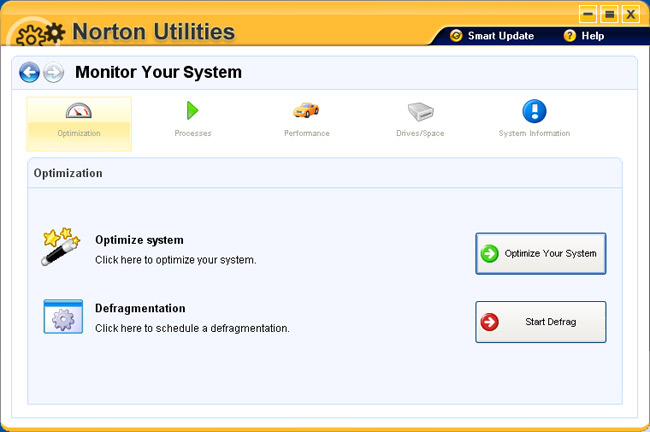Switch to the Processes tab
The image size is (650, 432).
pyautogui.click(x=193, y=119)
